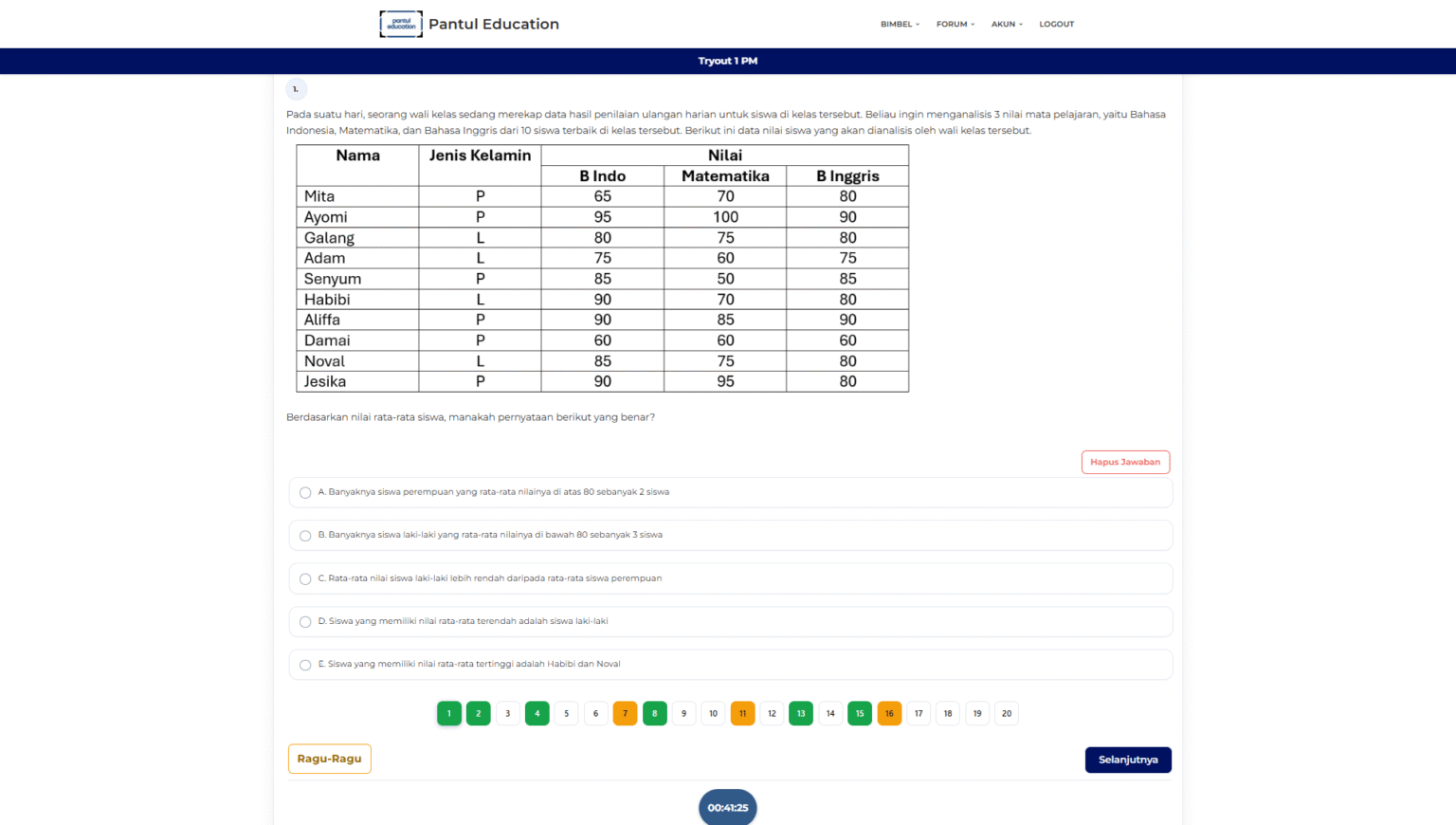Image resolution: width=1456 pixels, height=825 pixels.
Task: Open the BIMBEL dropdown menu
Action: [900, 24]
